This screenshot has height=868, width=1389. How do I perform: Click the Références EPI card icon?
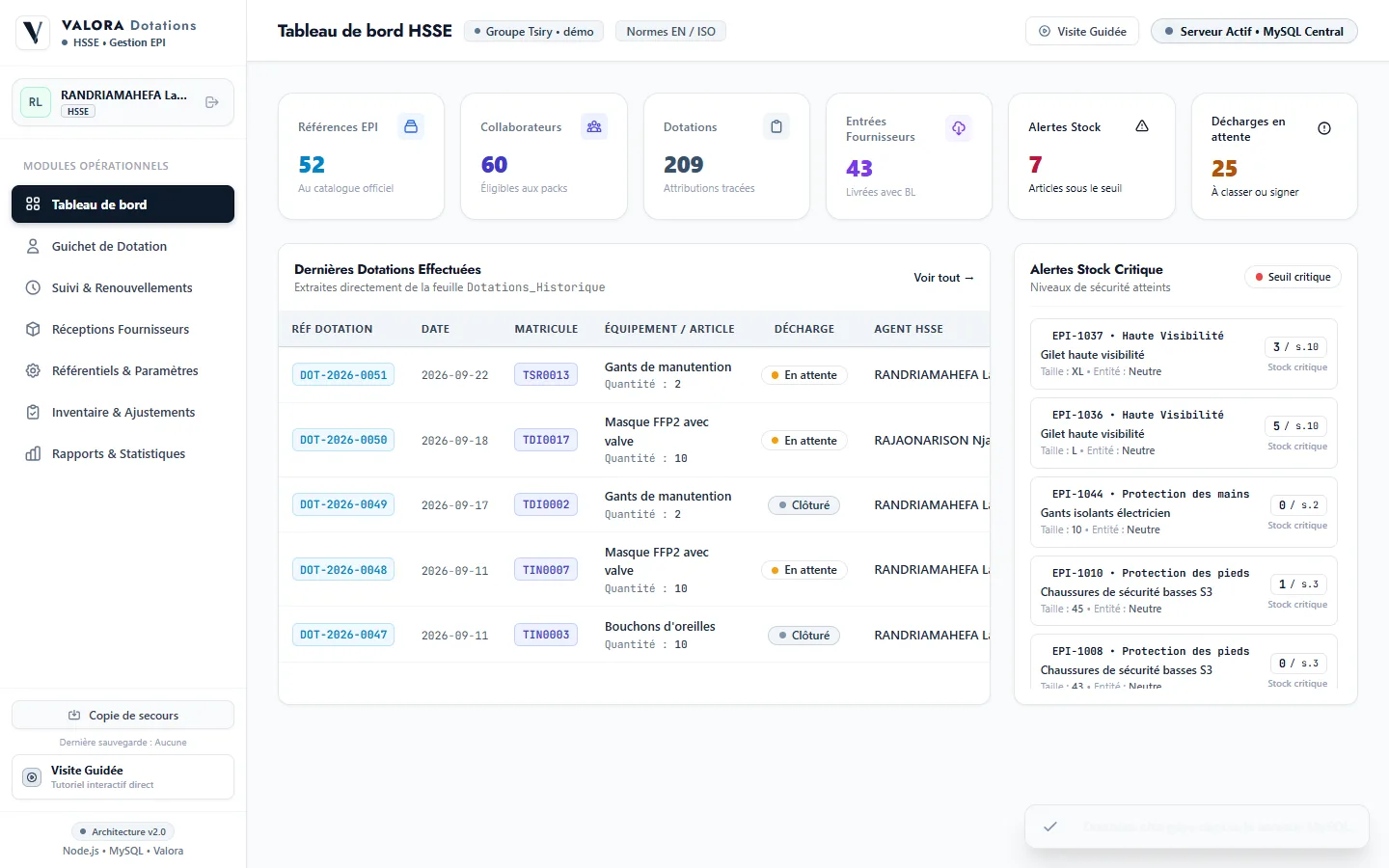(411, 126)
